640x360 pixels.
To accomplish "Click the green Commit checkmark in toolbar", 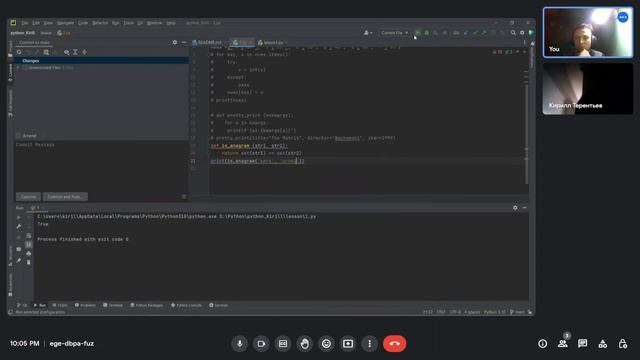I will pos(475,33).
